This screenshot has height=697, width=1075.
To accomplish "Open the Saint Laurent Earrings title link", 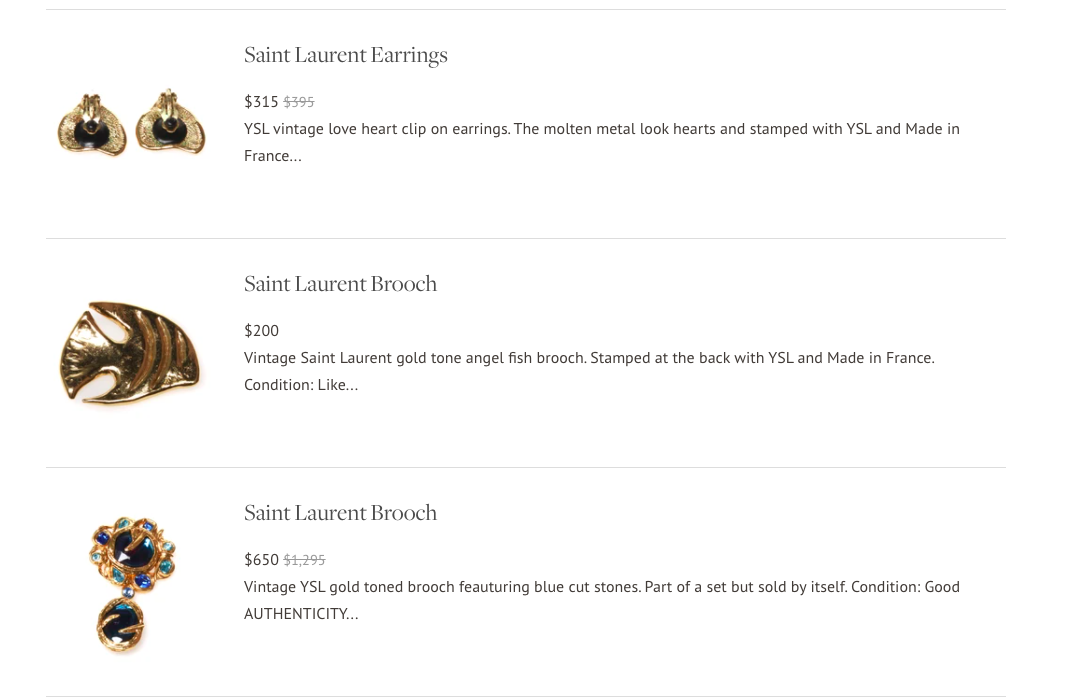I will pyautogui.click(x=346, y=55).
